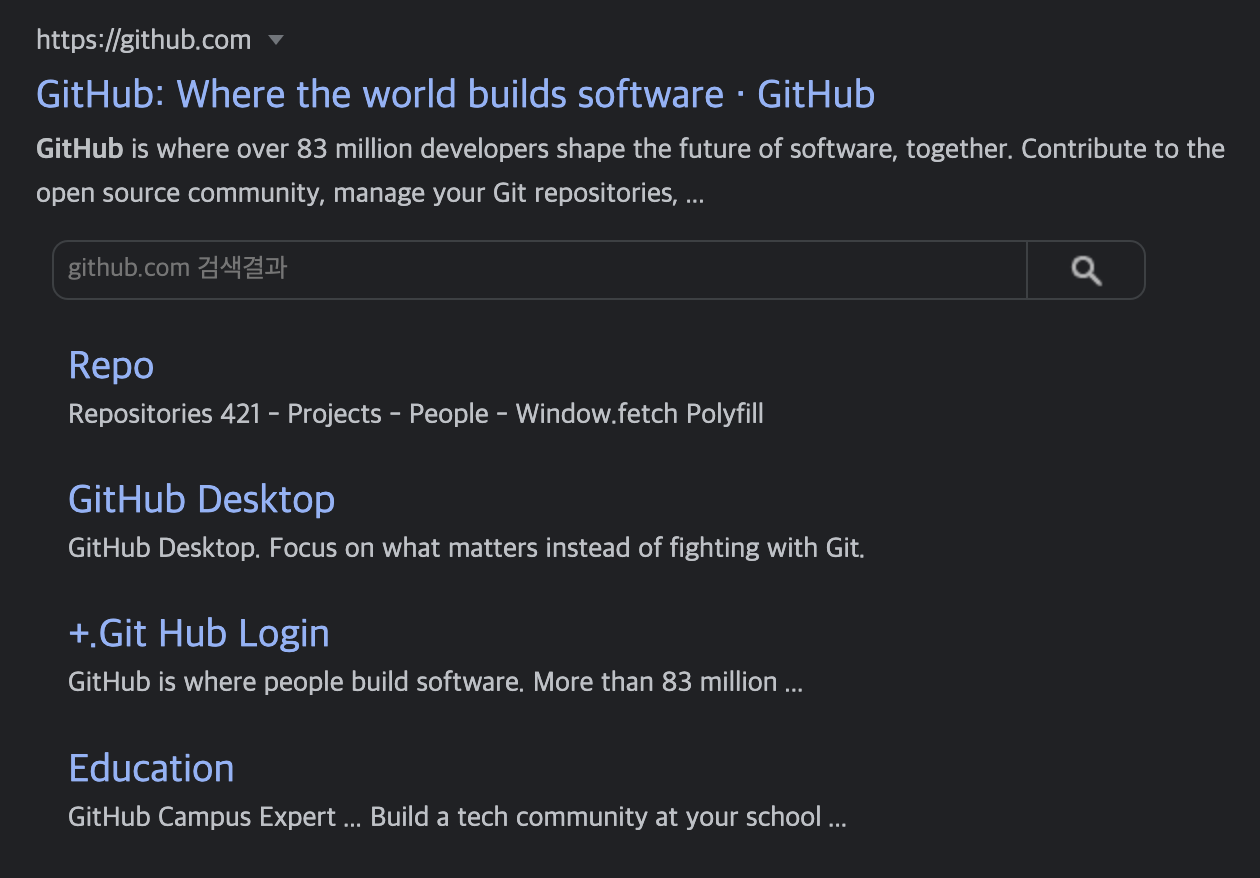
Task: Open the dropdown arrow next to https://github.com
Action: 277,41
